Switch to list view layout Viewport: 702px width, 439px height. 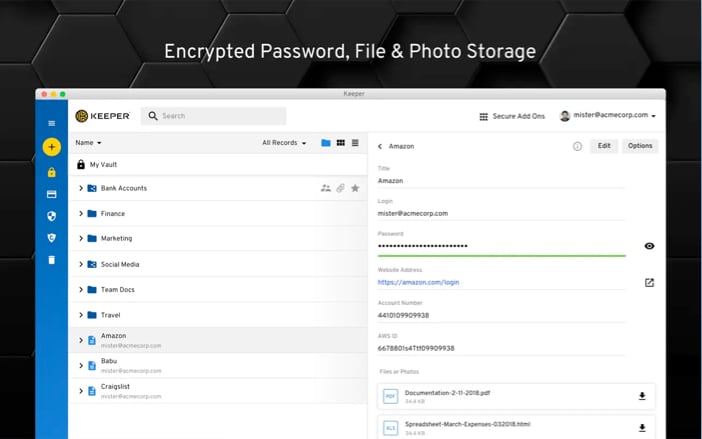pyautogui.click(x=355, y=143)
